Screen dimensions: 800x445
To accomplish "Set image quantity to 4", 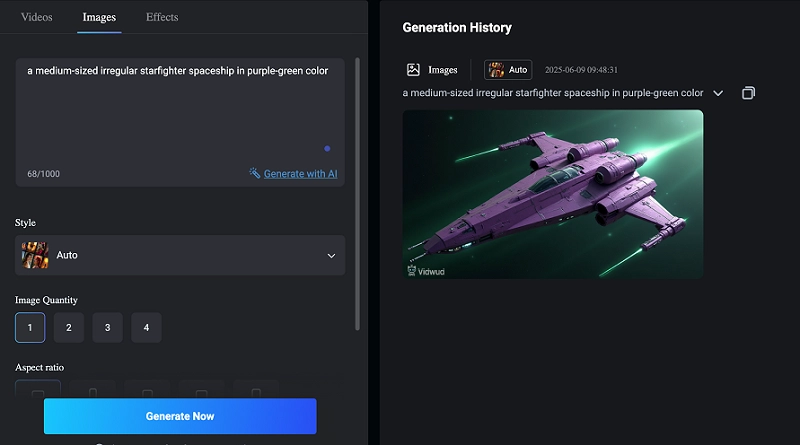I will pyautogui.click(x=146, y=328).
